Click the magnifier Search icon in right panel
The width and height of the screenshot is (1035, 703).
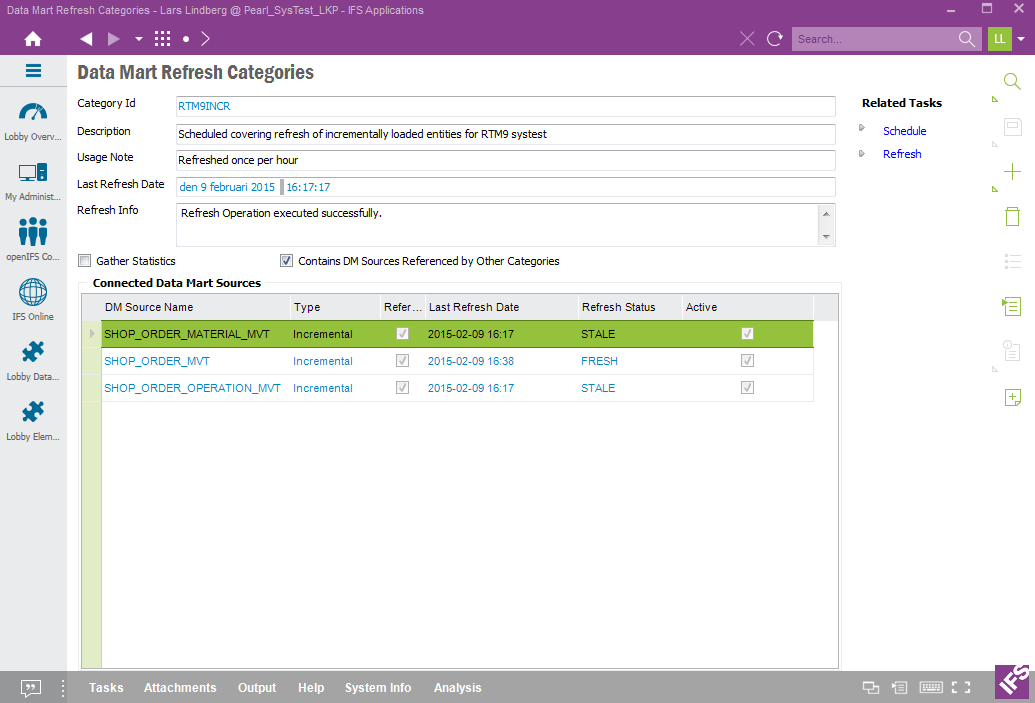1012,82
